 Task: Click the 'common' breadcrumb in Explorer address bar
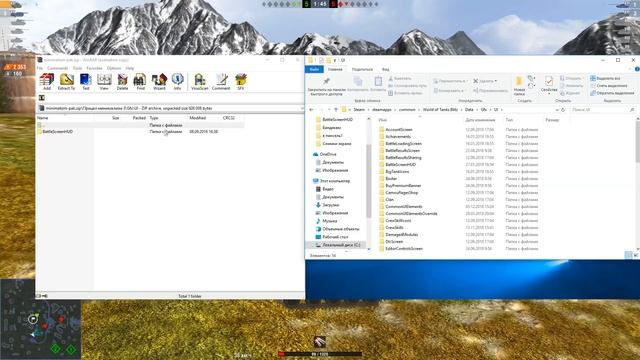[x=407, y=109]
